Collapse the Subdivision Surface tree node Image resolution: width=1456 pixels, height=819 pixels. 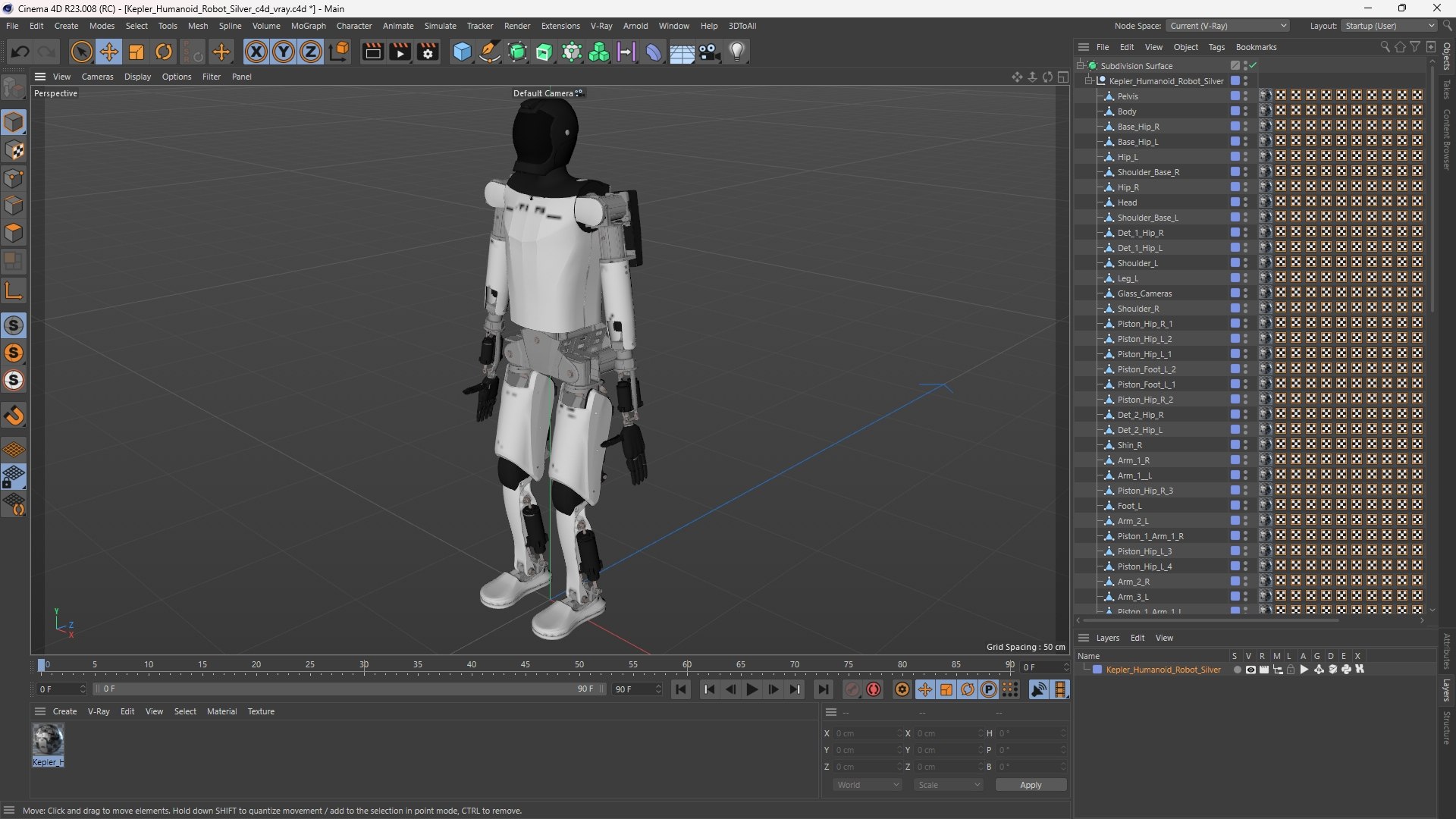pos(1081,65)
